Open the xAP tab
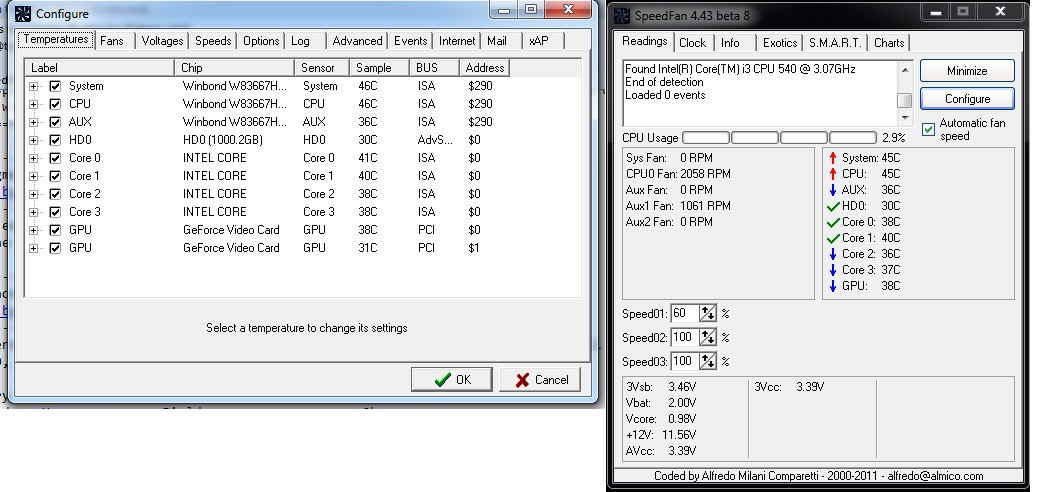The width and height of the screenshot is (1037, 492). point(544,41)
